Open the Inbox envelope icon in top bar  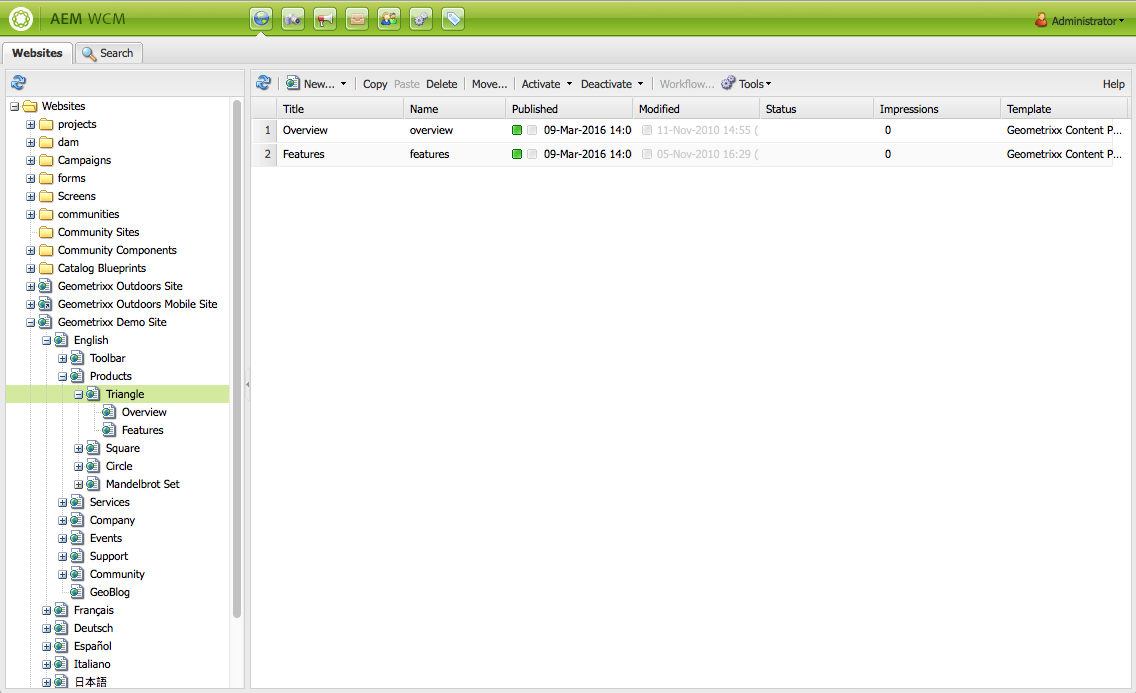(357, 19)
